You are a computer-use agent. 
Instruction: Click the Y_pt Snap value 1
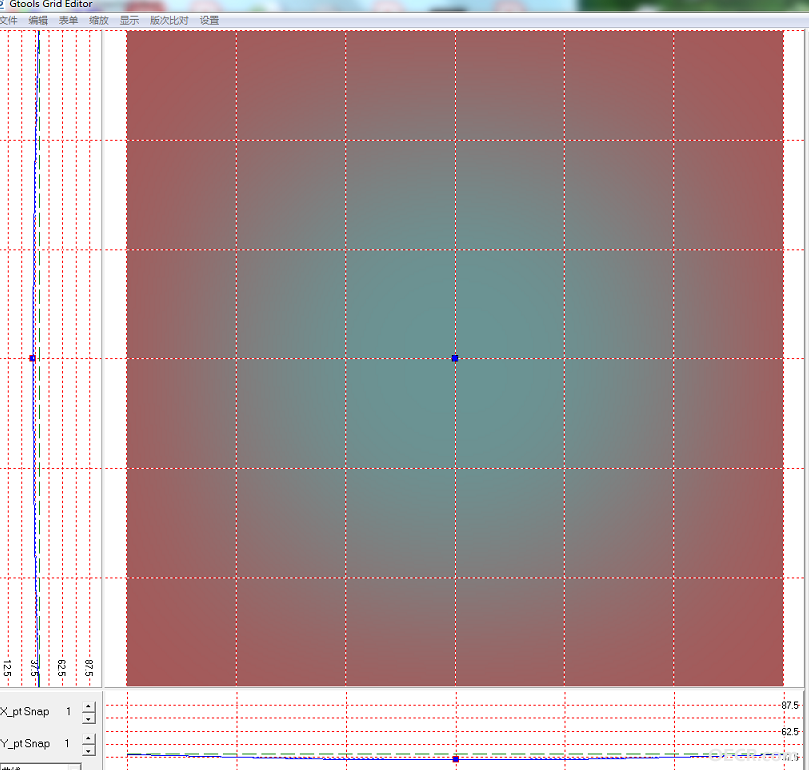click(67, 743)
